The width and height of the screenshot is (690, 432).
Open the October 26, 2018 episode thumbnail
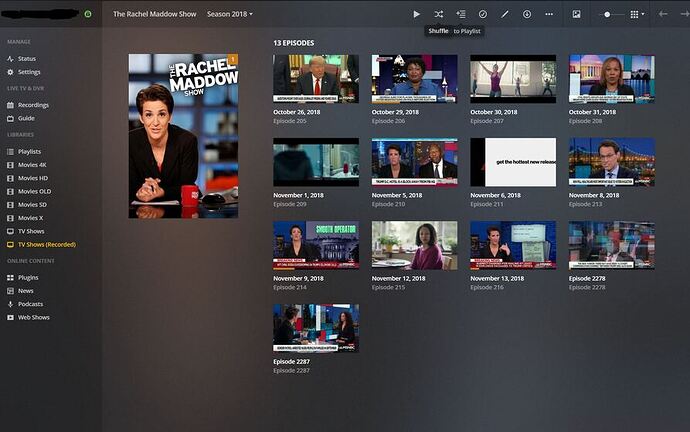click(316, 79)
